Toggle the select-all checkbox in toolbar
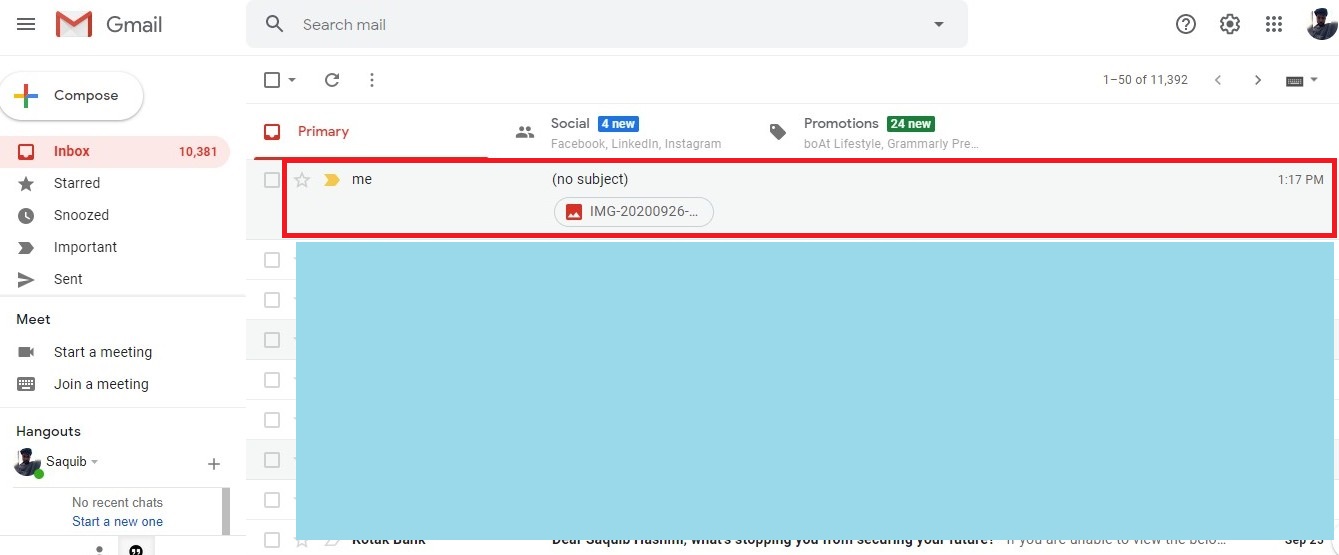Image resolution: width=1339 pixels, height=555 pixels. [272, 80]
